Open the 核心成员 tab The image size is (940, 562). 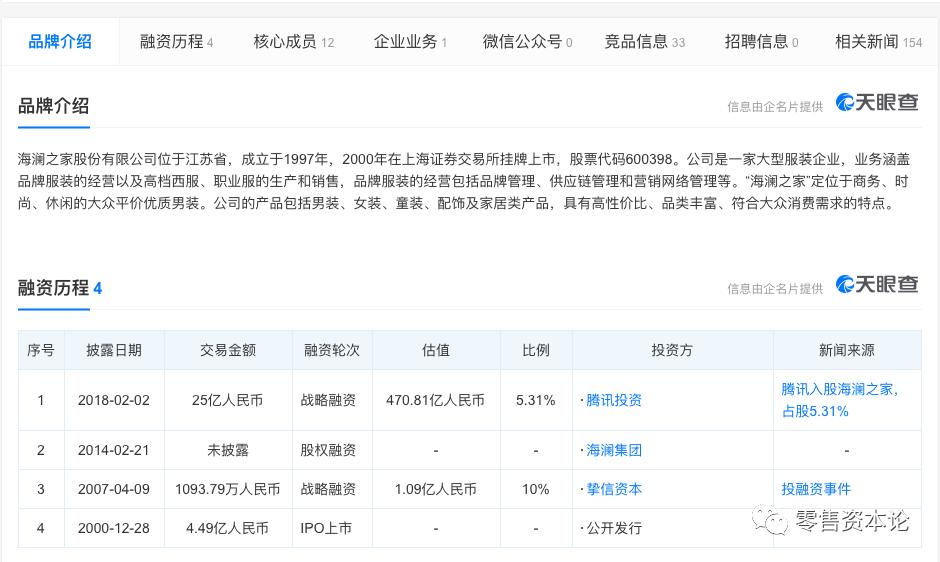294,41
